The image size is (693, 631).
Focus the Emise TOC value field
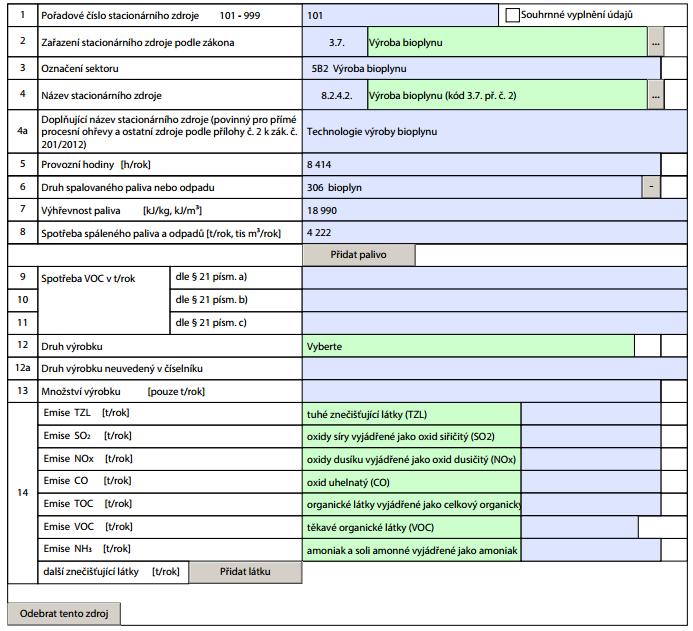591,505
